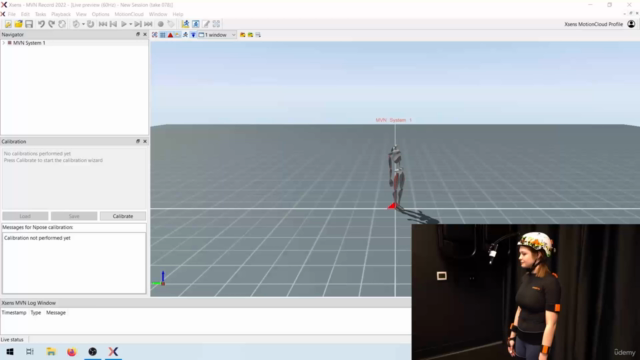Jump to the last frame
640x360 pixels.
click(x=148, y=24)
